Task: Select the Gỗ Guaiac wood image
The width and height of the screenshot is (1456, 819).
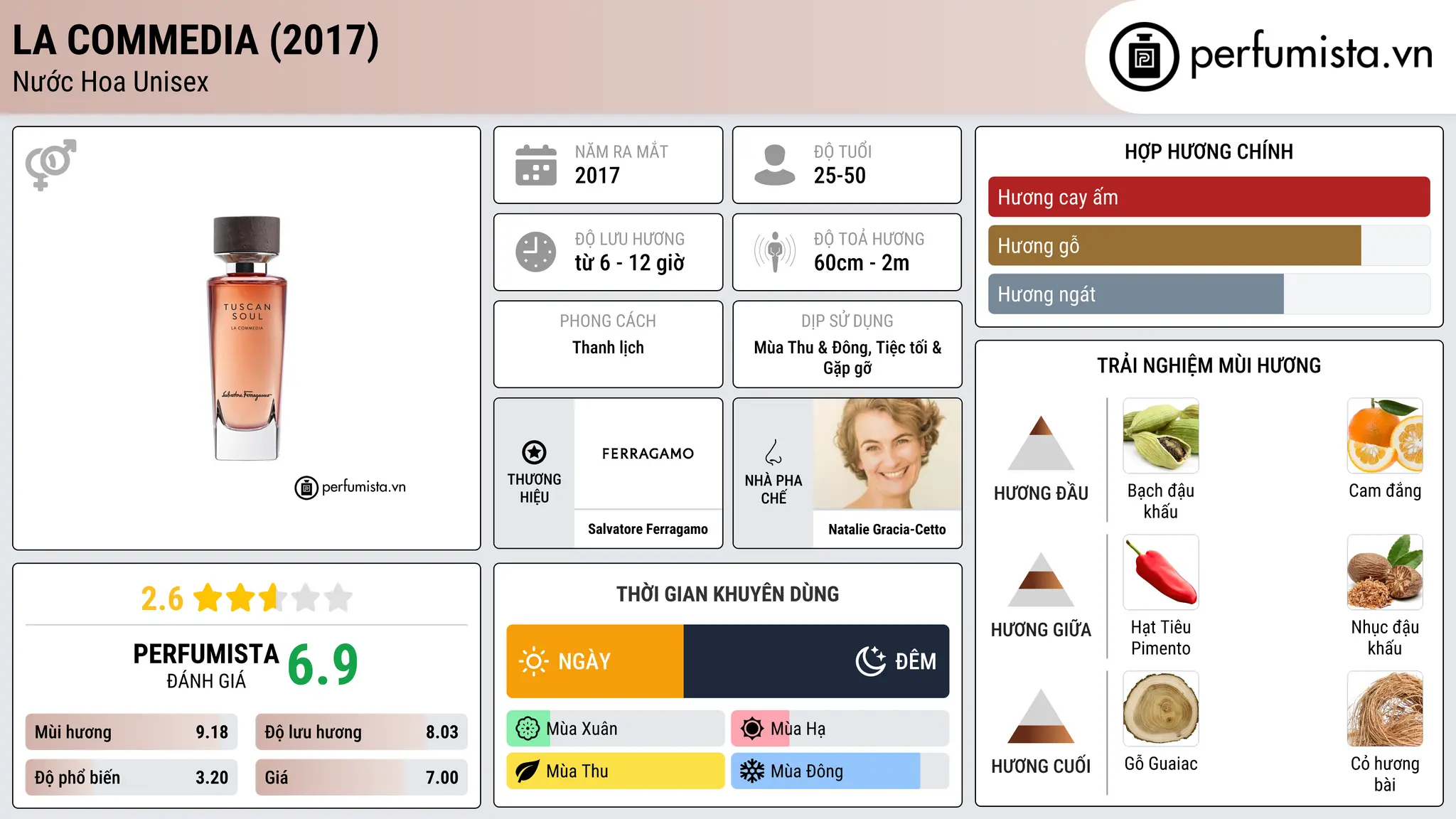Action: [x=1161, y=709]
